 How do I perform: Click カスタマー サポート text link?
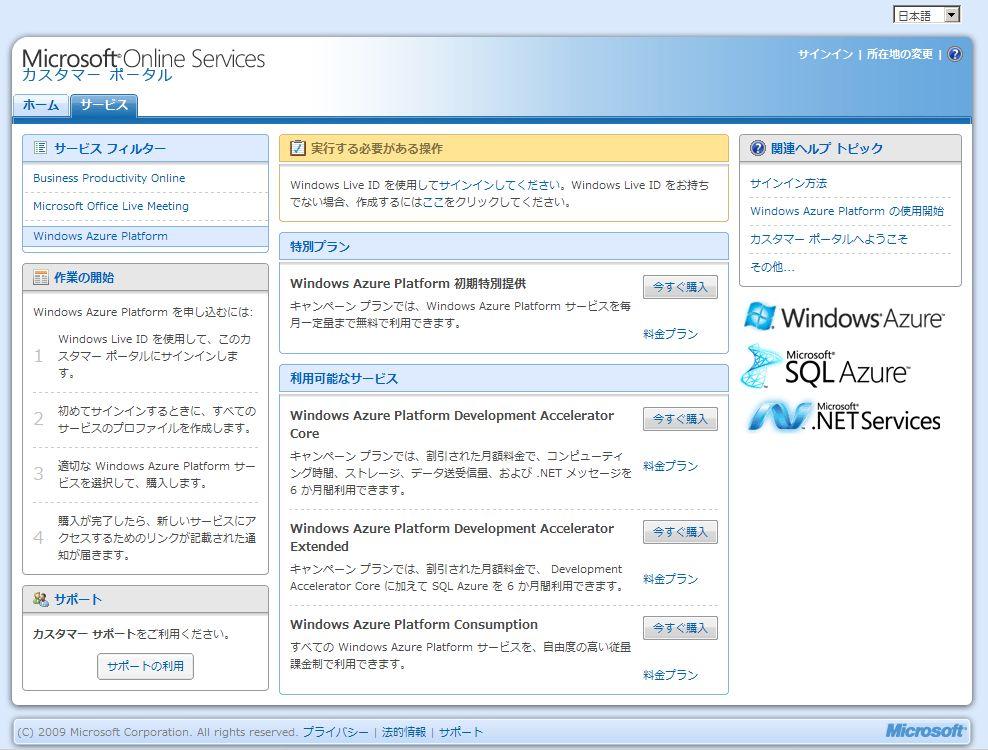tap(84, 634)
